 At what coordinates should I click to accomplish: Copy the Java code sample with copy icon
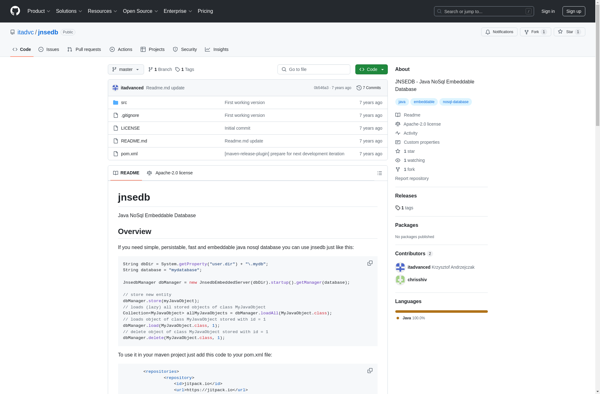[x=370, y=263]
